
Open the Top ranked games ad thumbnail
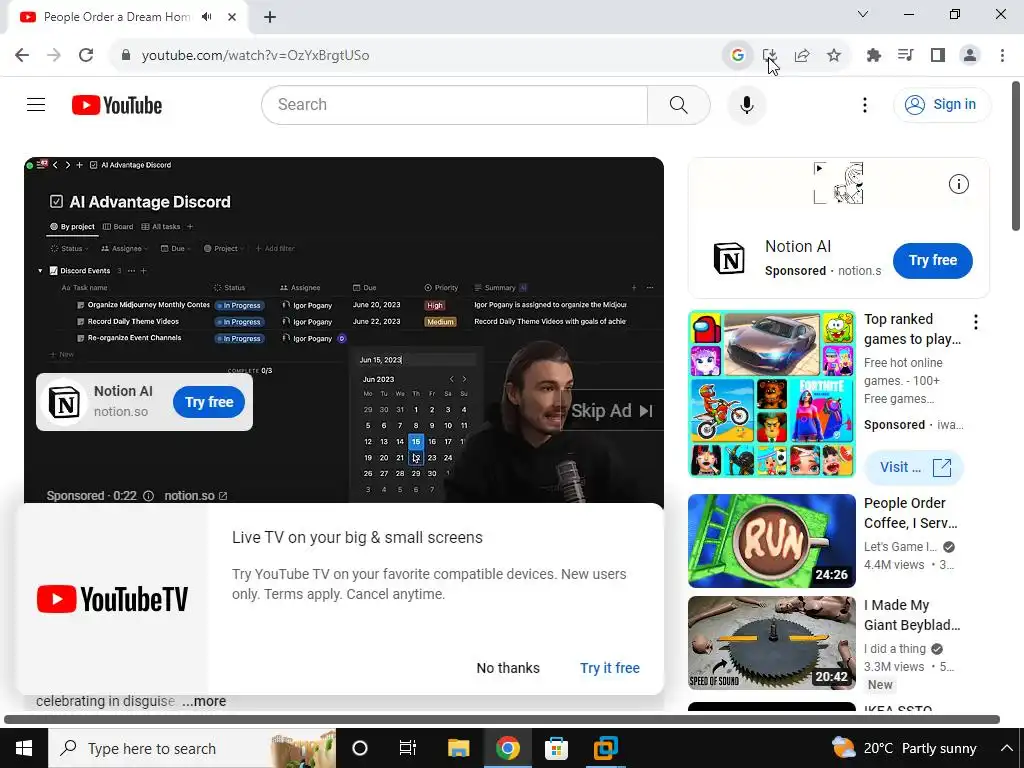tap(772, 394)
